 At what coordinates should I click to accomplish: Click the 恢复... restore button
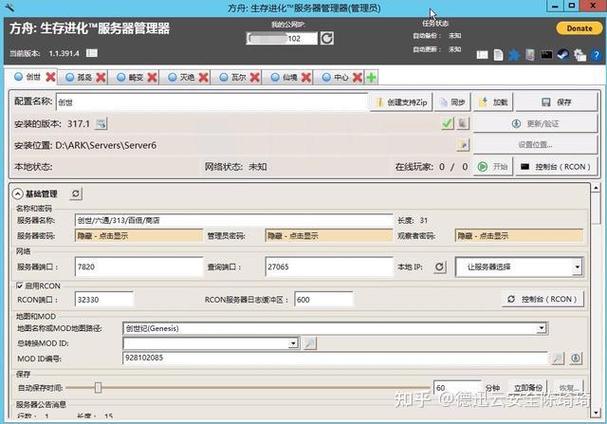tap(568, 388)
